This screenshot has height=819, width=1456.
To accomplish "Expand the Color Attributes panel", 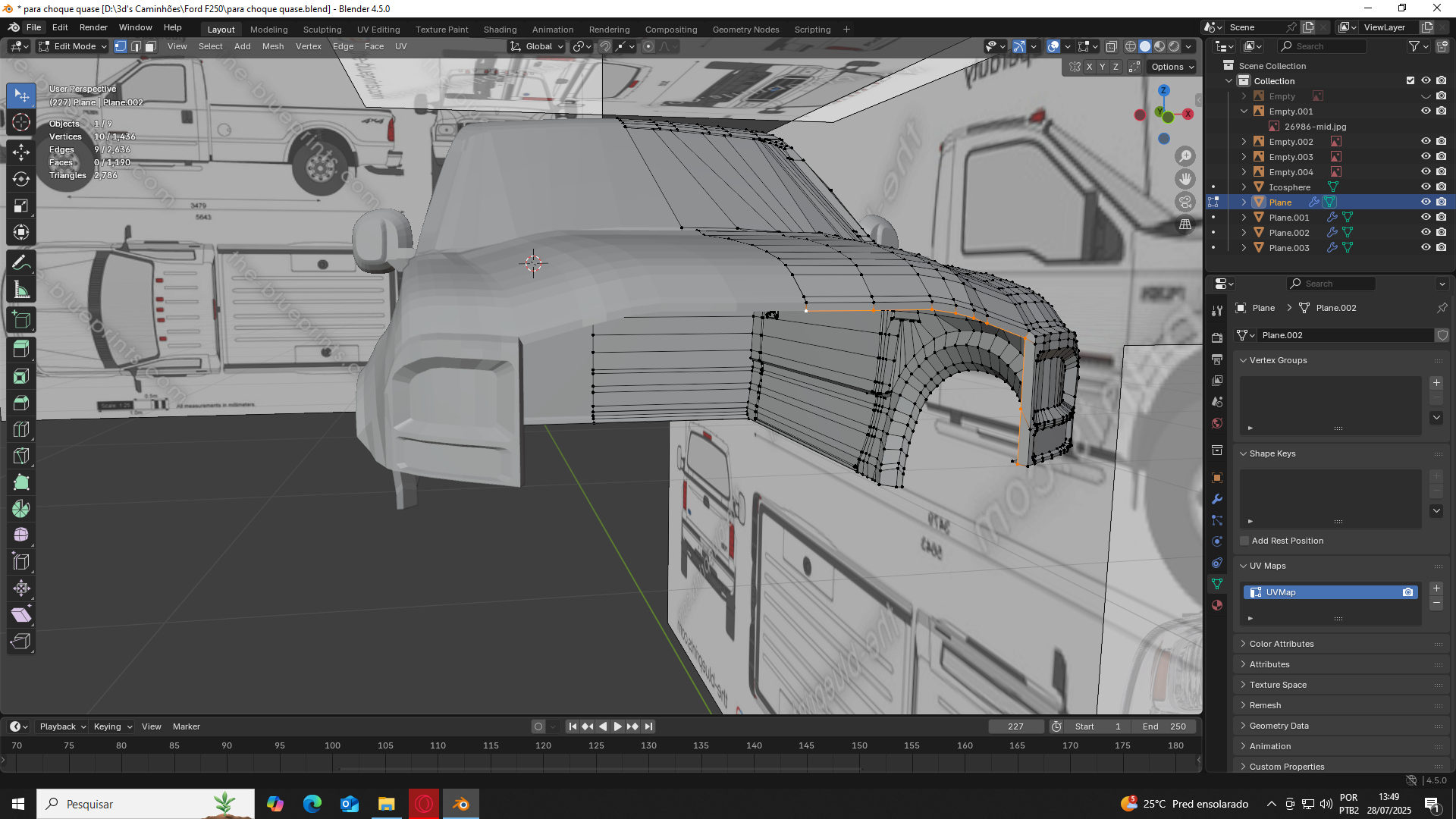I will pos(1282,644).
